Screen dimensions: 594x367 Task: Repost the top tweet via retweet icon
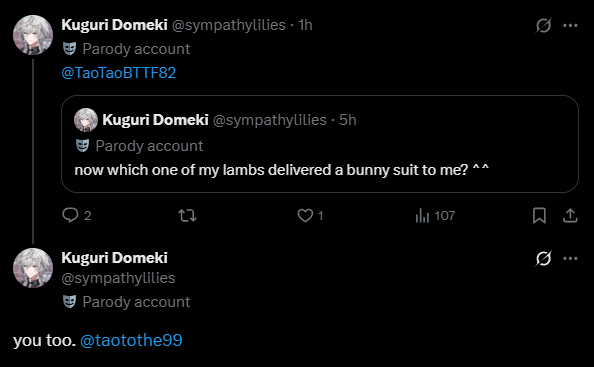tap(187, 216)
